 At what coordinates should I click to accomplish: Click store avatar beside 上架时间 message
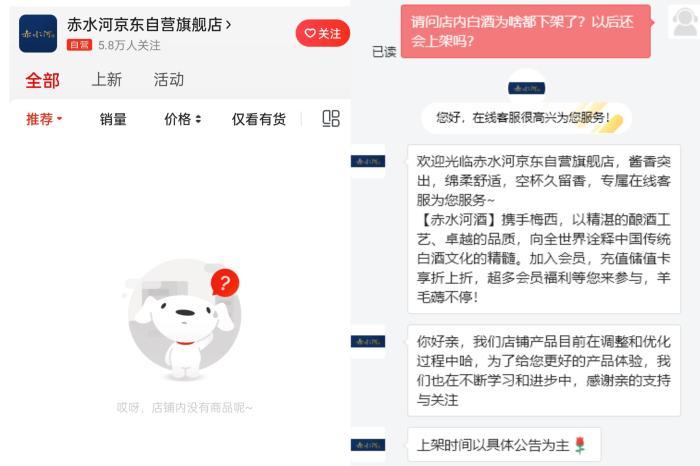tap(368, 445)
